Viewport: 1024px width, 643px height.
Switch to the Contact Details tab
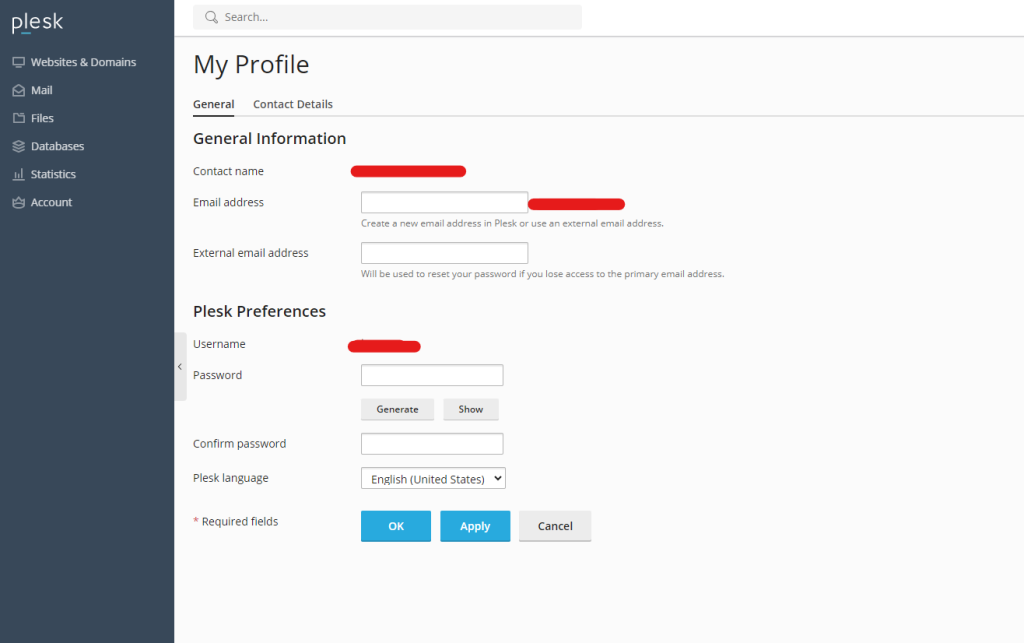pos(293,104)
